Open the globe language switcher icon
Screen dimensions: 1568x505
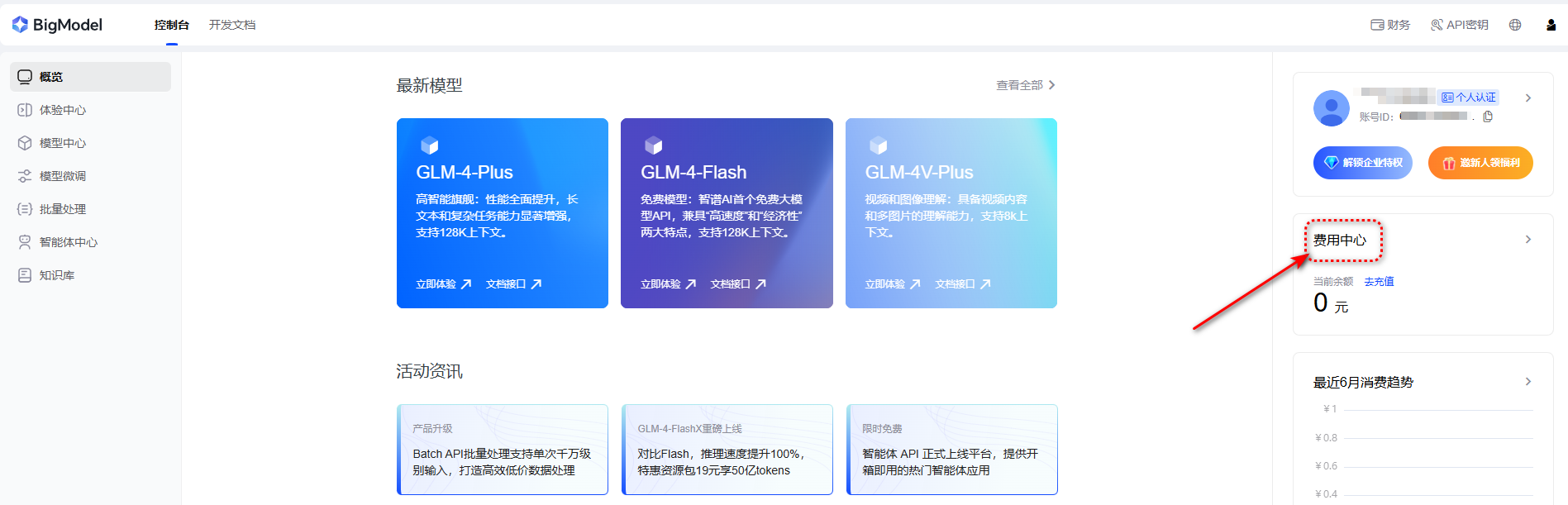1515,25
